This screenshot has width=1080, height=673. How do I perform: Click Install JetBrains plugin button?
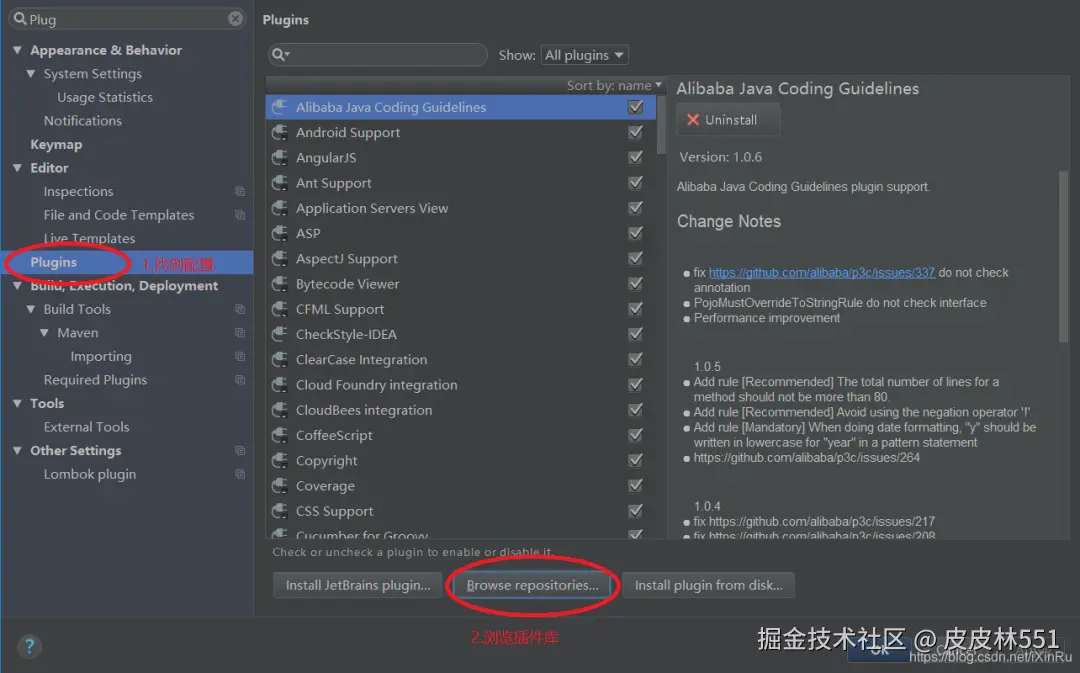tap(357, 585)
